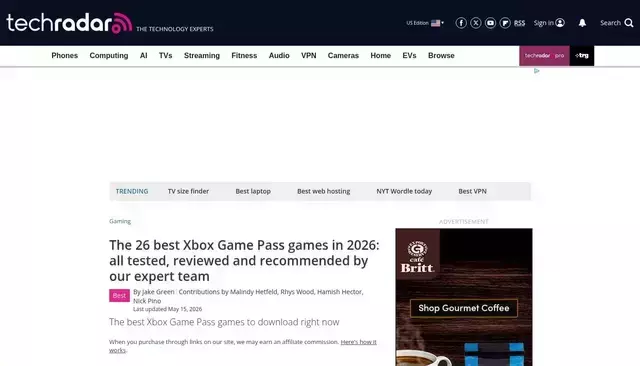Open trending TV size finder
This screenshot has width=640, height=366.
point(188,191)
